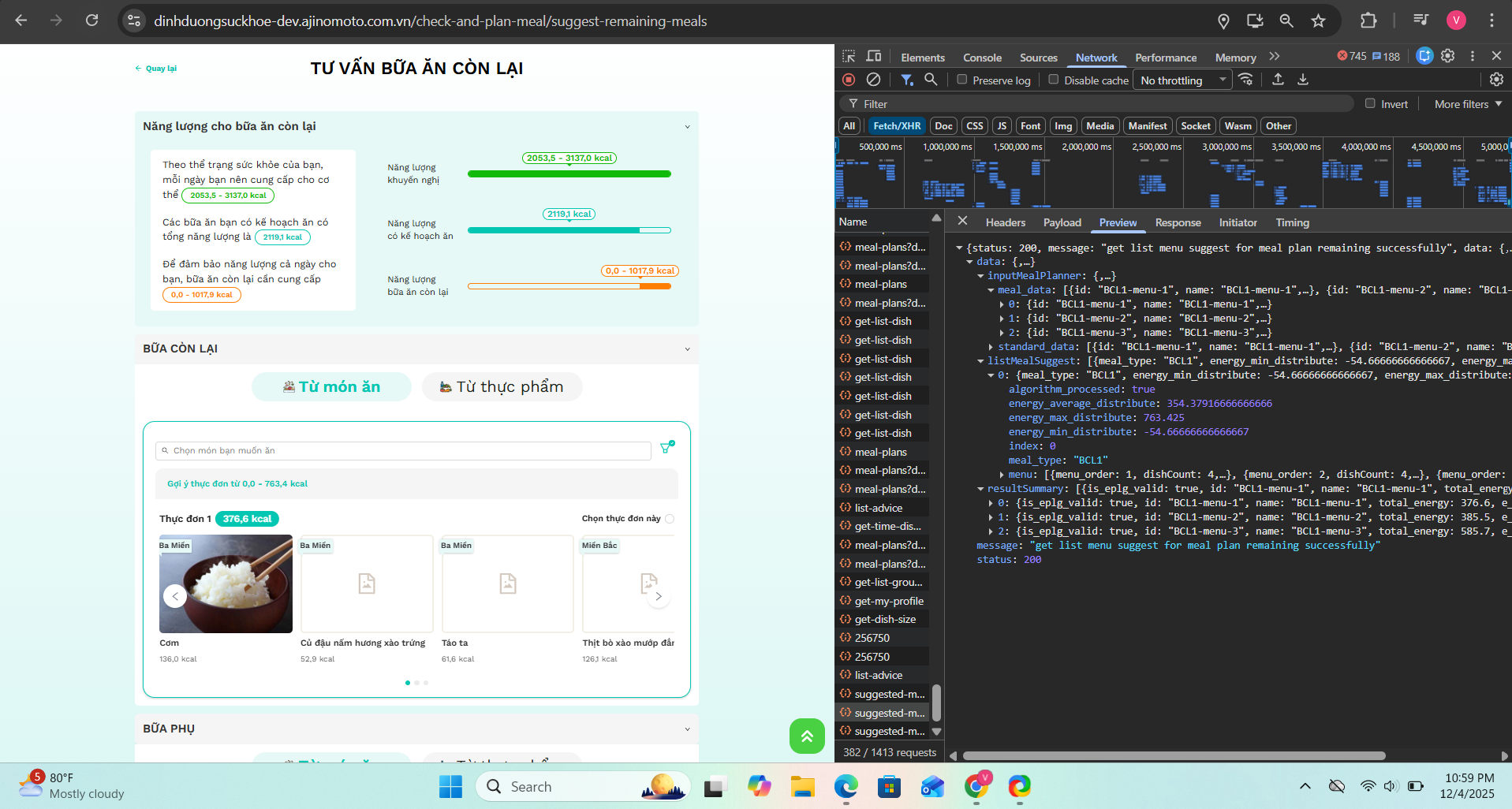Open the Payload tab
Viewport: 1512px width, 809px height.
point(1062,222)
